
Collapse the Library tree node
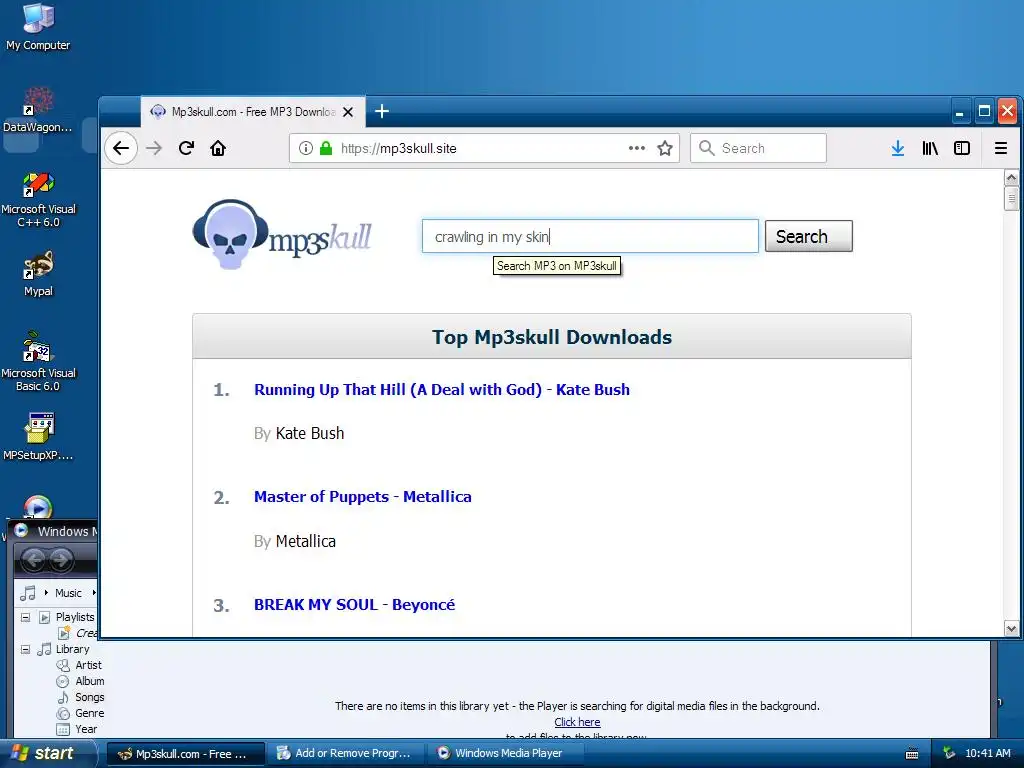(25, 650)
